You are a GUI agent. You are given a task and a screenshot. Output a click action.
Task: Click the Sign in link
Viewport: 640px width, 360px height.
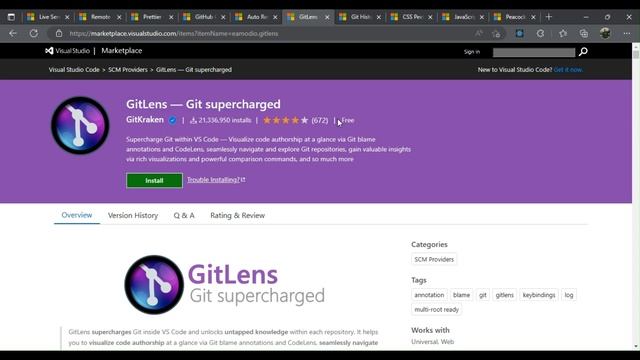472,52
